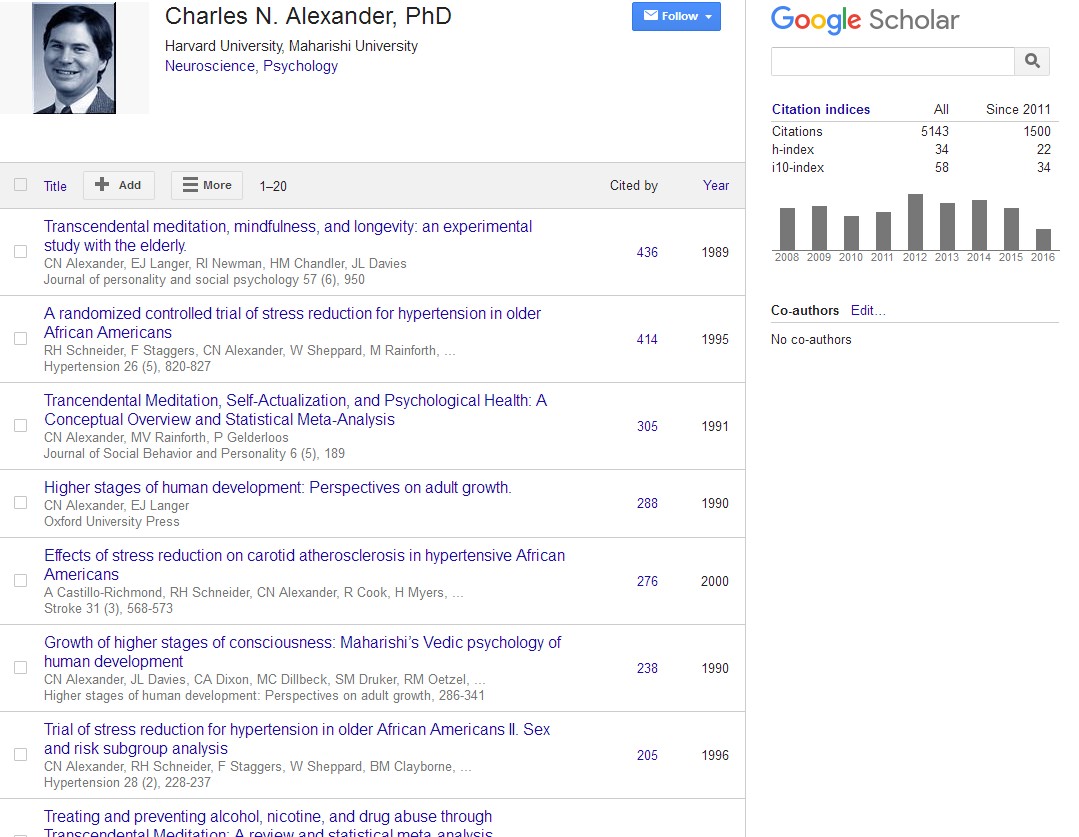Click the 2010 bar in citation chart
This screenshot has width=1079, height=837.
point(851,233)
